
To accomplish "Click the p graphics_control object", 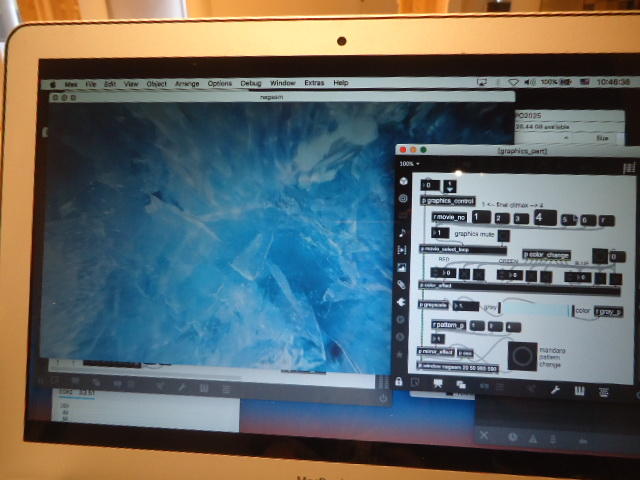I will 448,201.
